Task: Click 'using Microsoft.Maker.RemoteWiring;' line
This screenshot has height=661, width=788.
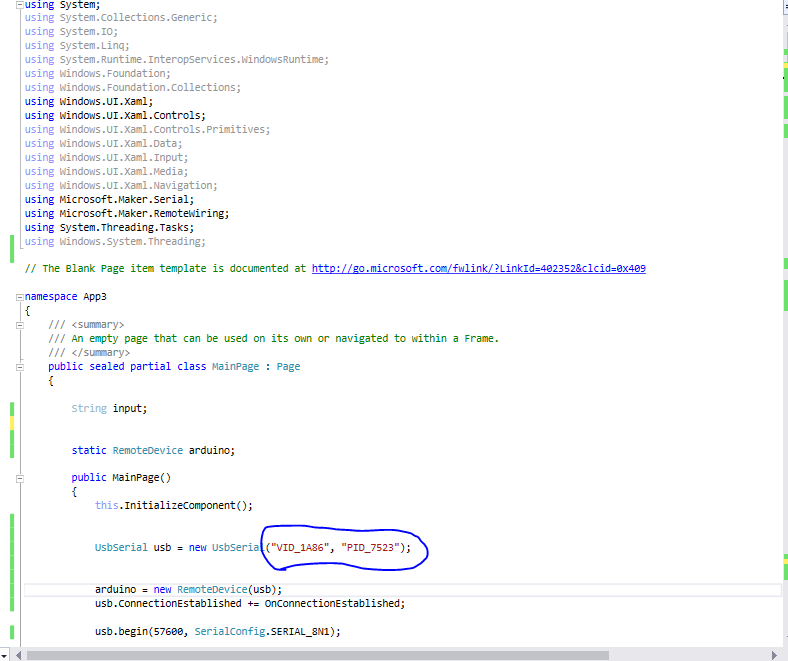Action: [x=127, y=214]
